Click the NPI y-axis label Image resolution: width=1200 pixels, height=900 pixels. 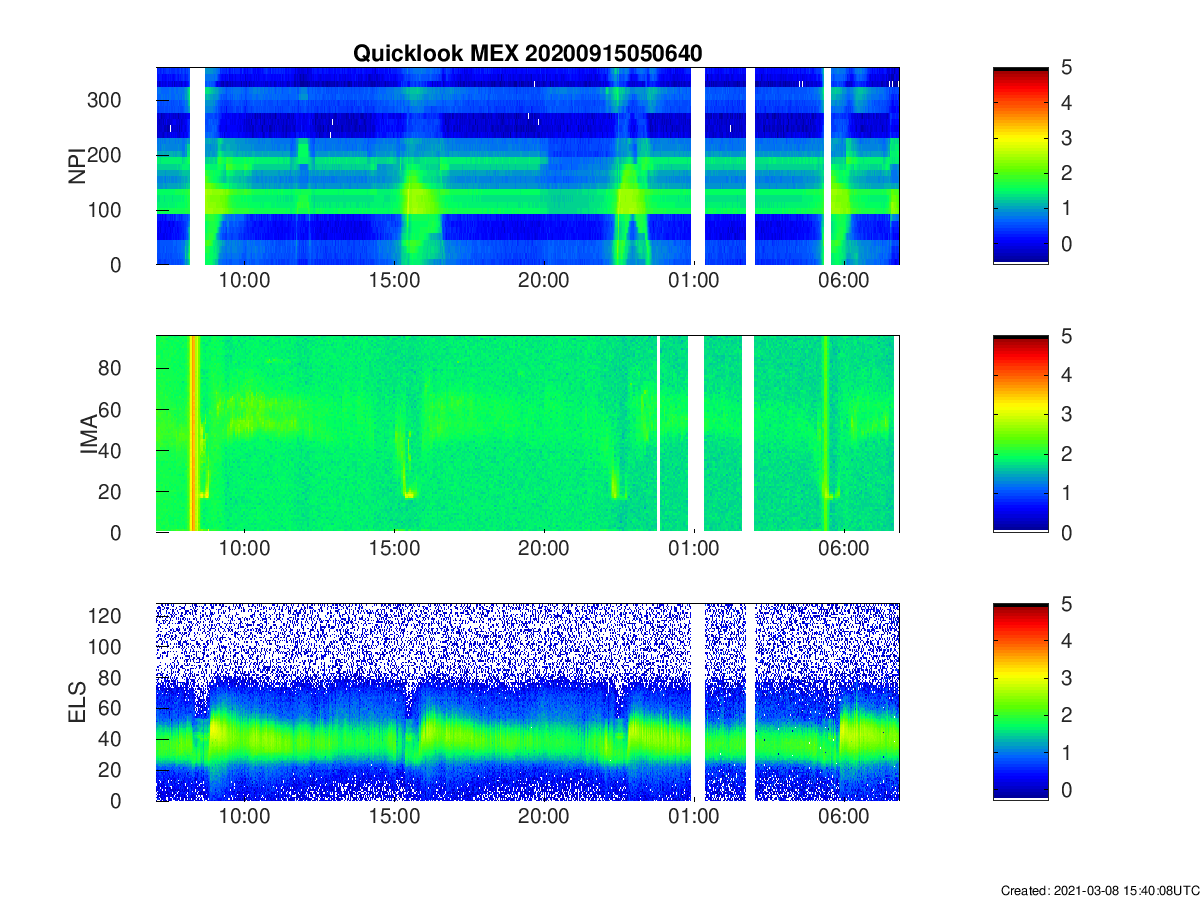pyautogui.click(x=76, y=166)
